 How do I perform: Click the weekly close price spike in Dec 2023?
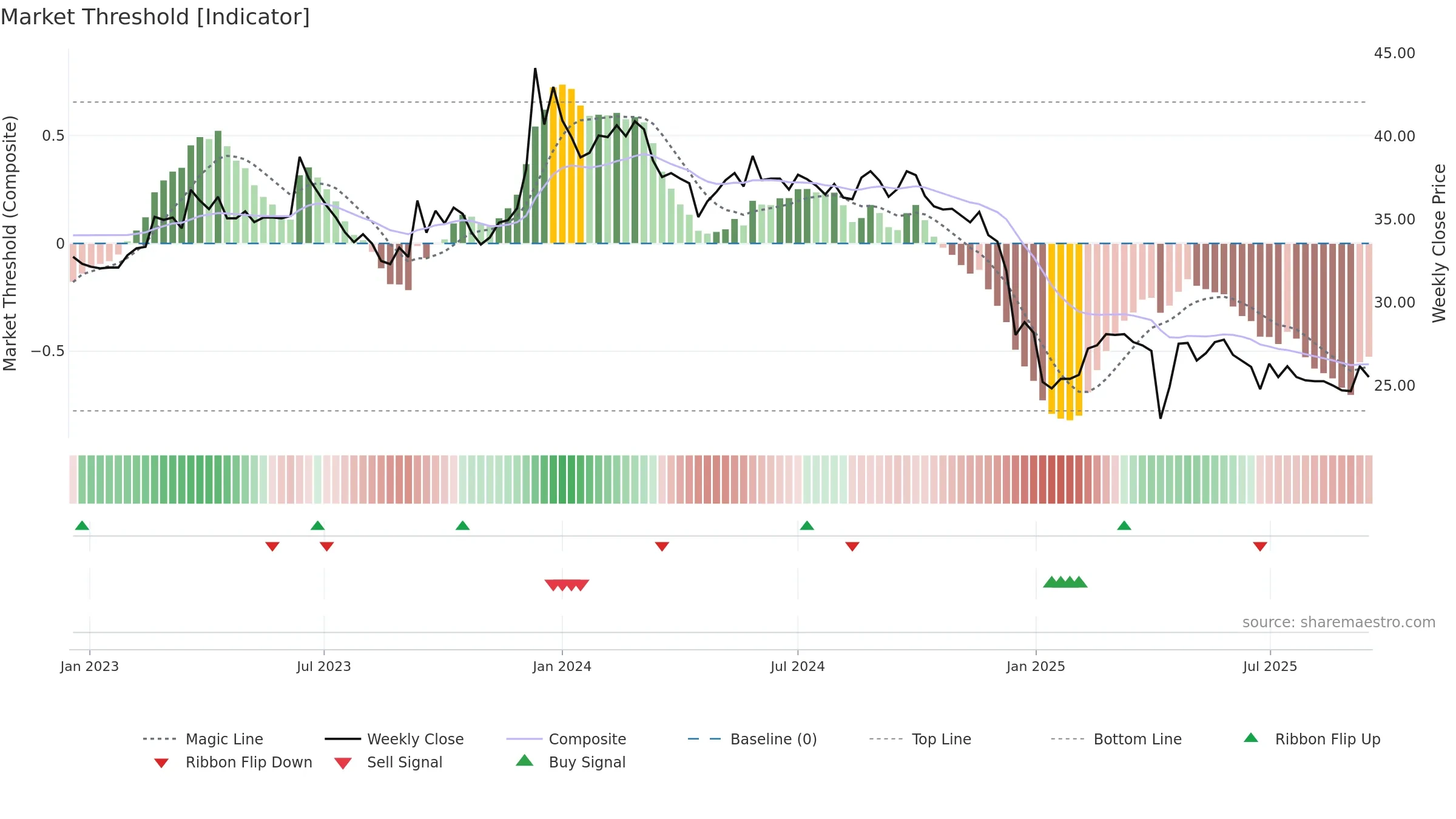[x=535, y=69]
